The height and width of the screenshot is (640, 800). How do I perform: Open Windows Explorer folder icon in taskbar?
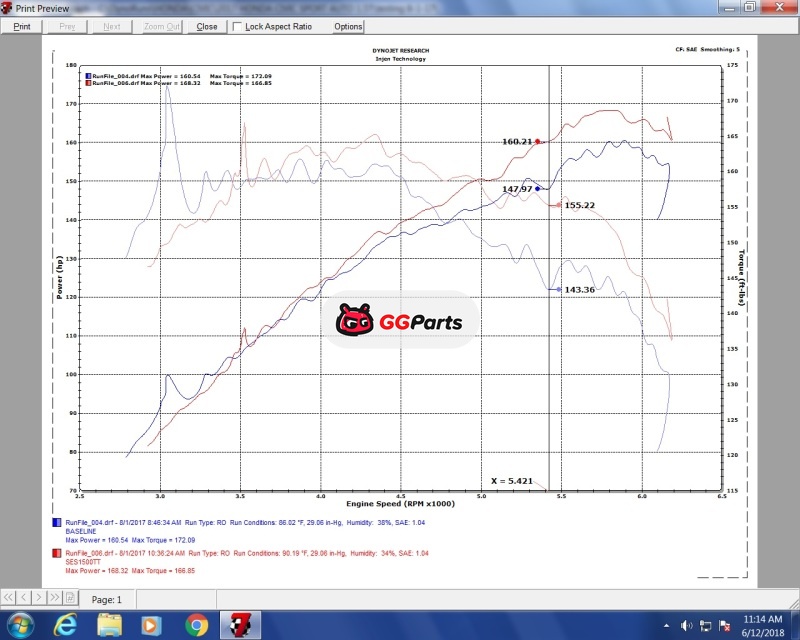click(x=109, y=626)
